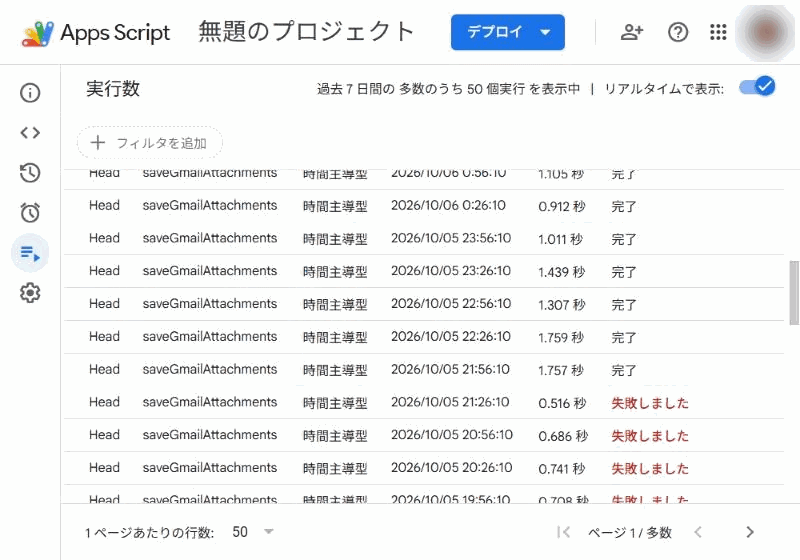
Task: Toggle the リアルタイムで表示 switch
Action: (757, 87)
